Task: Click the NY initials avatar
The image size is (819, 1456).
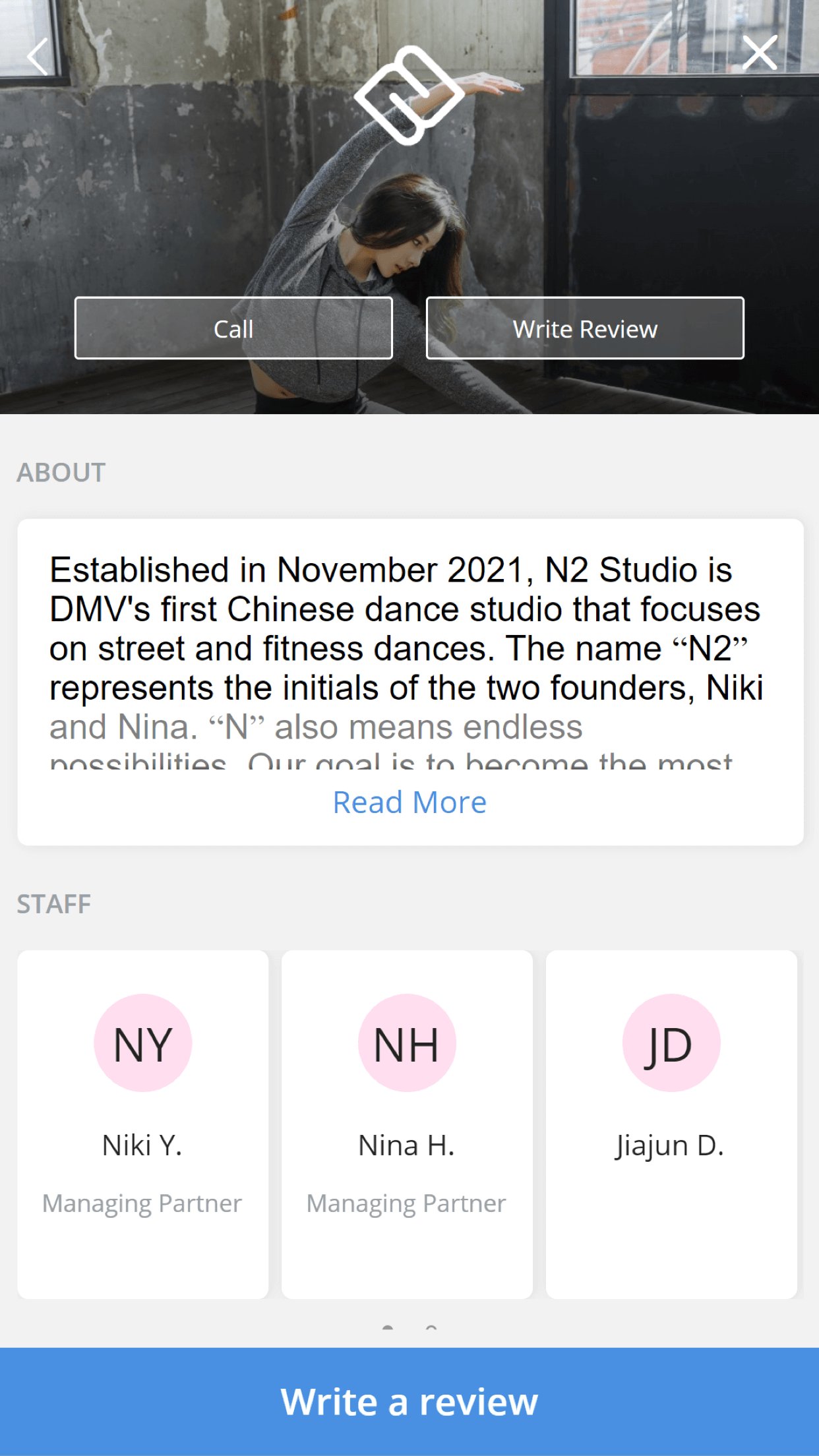Action: 142,1042
